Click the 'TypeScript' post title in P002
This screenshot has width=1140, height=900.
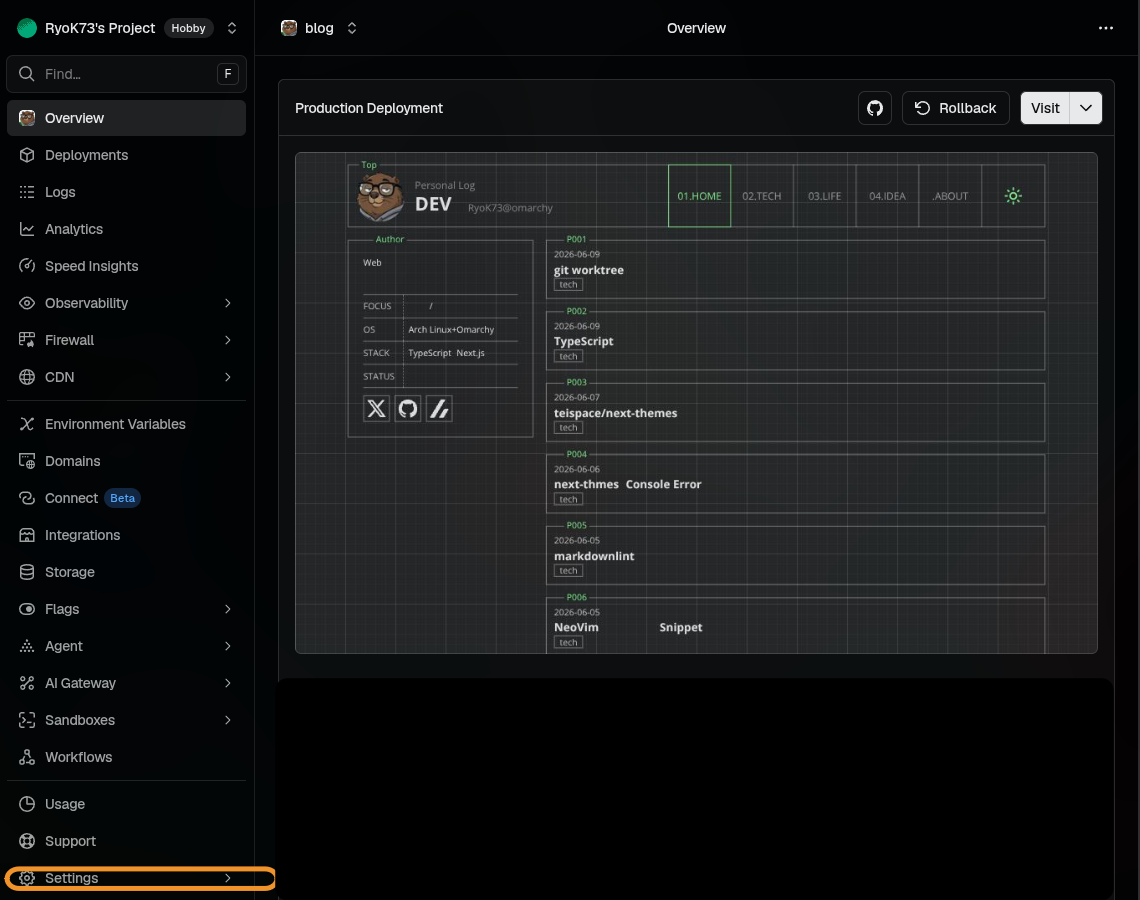click(584, 341)
